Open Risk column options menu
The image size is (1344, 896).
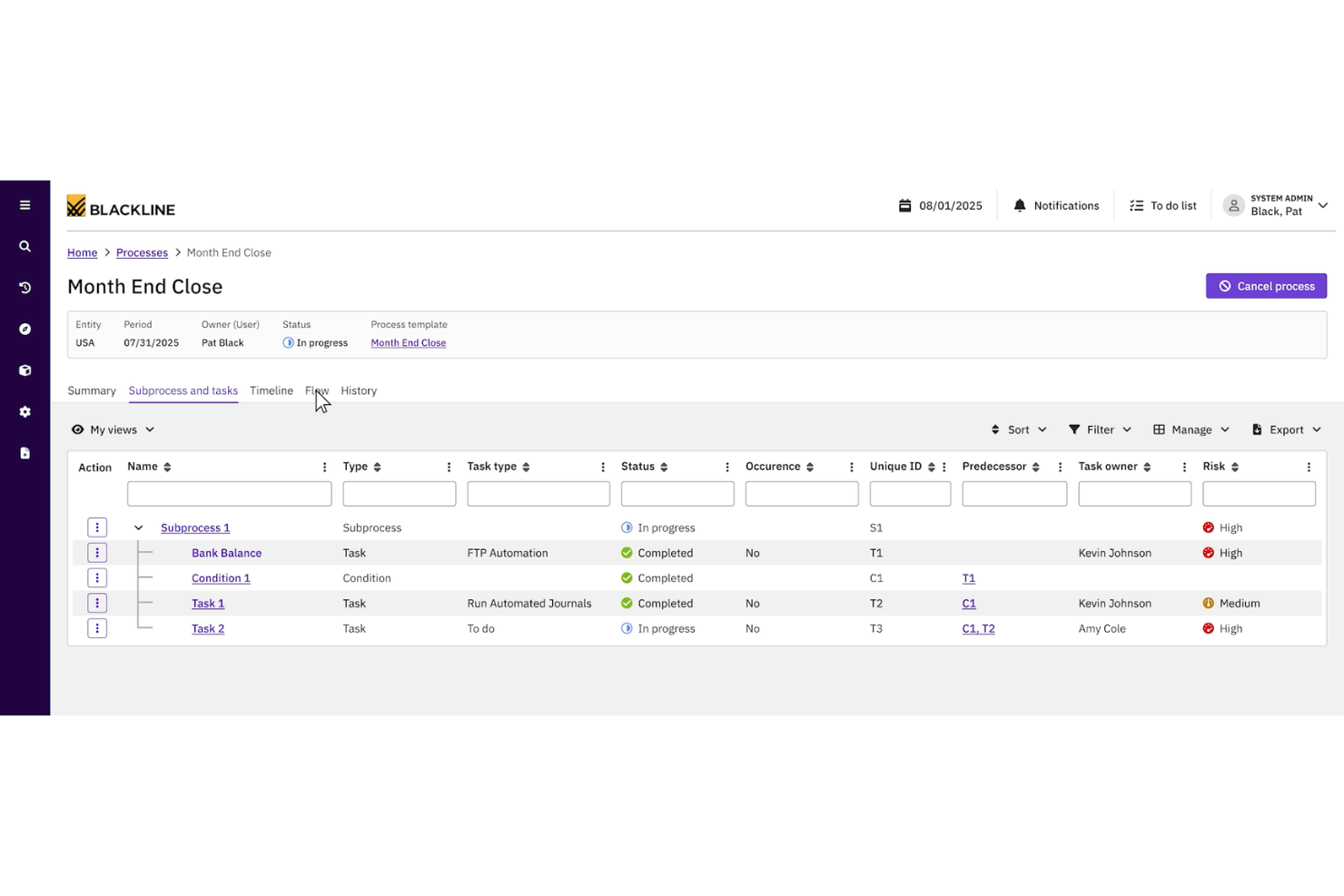[1309, 468]
